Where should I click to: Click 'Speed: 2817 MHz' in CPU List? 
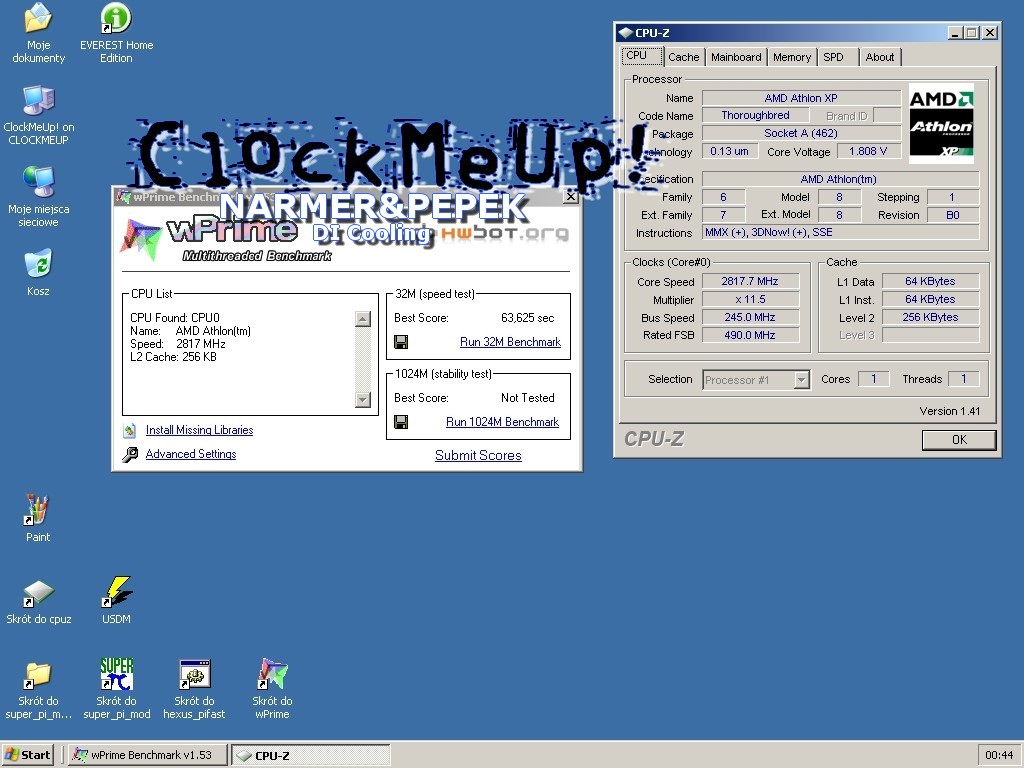tap(178, 344)
